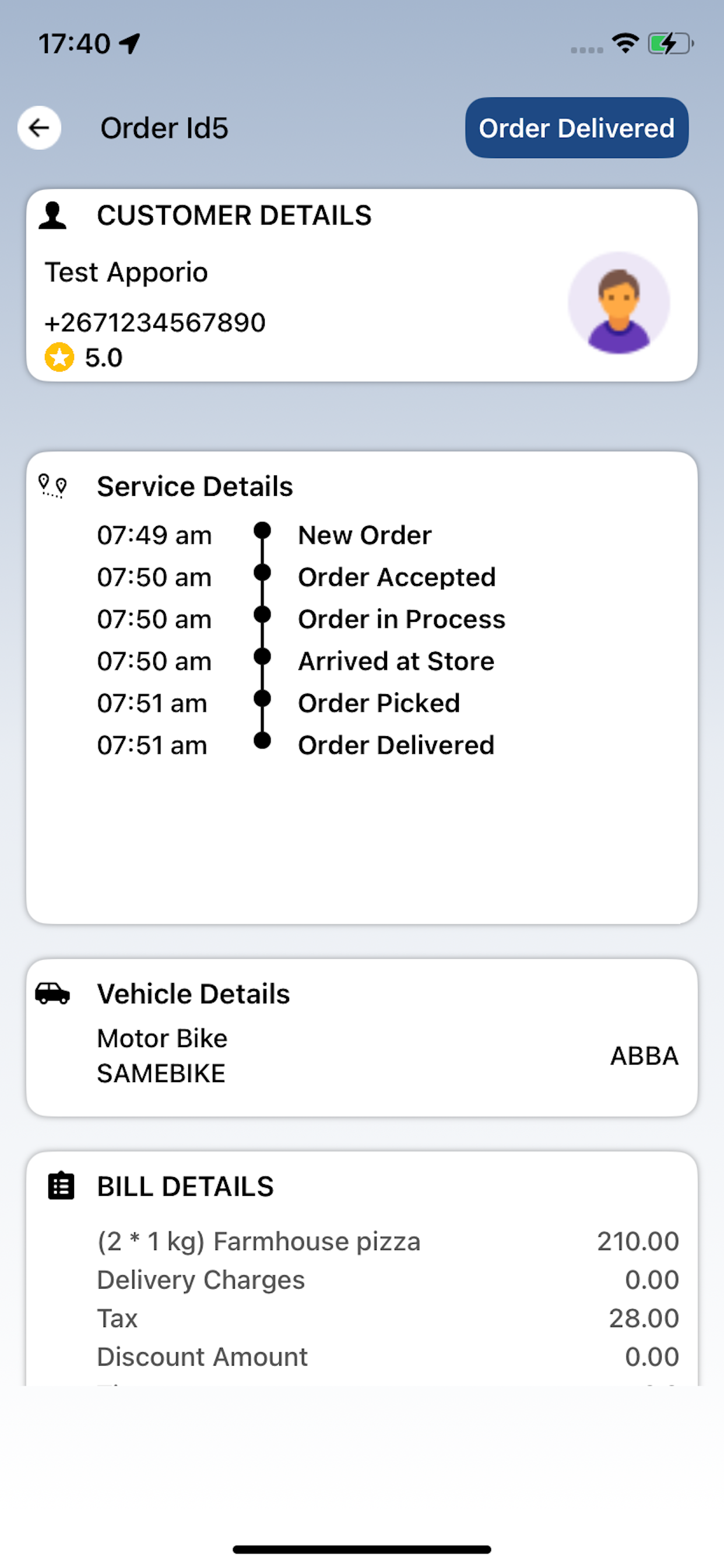Tap the battery charging indicator
Viewport: 724px width, 1568px height.
coord(670,44)
